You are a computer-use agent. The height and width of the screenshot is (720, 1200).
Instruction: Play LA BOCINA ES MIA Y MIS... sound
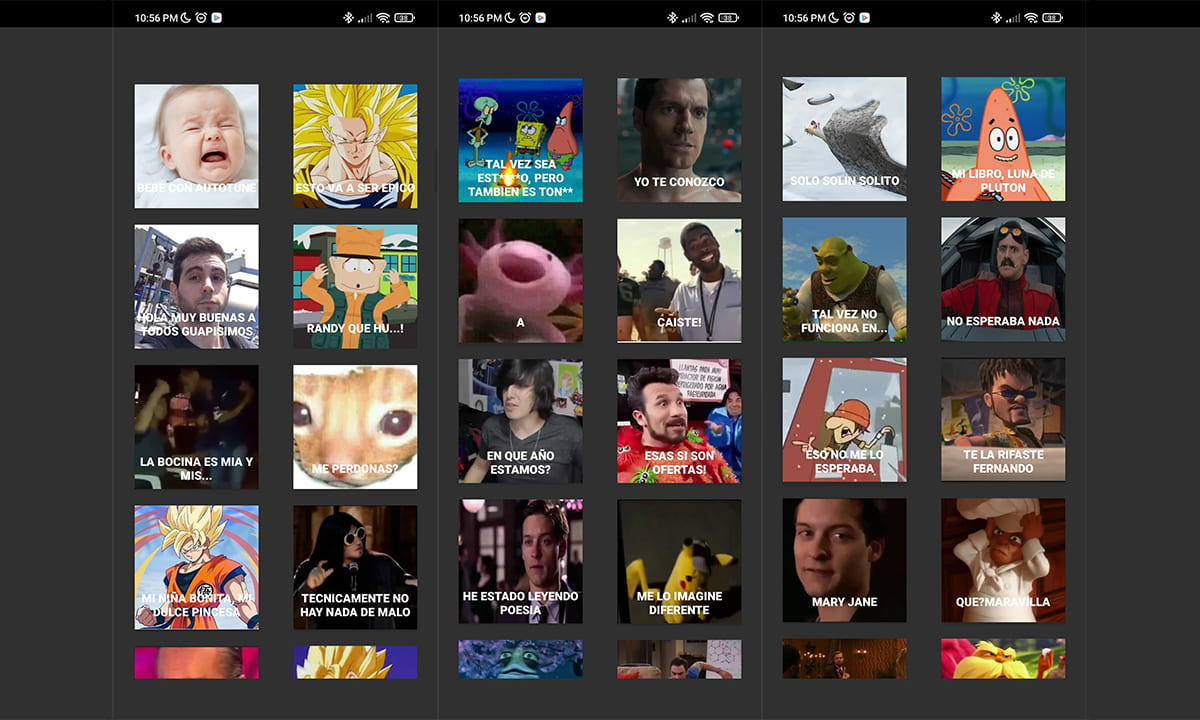click(197, 427)
